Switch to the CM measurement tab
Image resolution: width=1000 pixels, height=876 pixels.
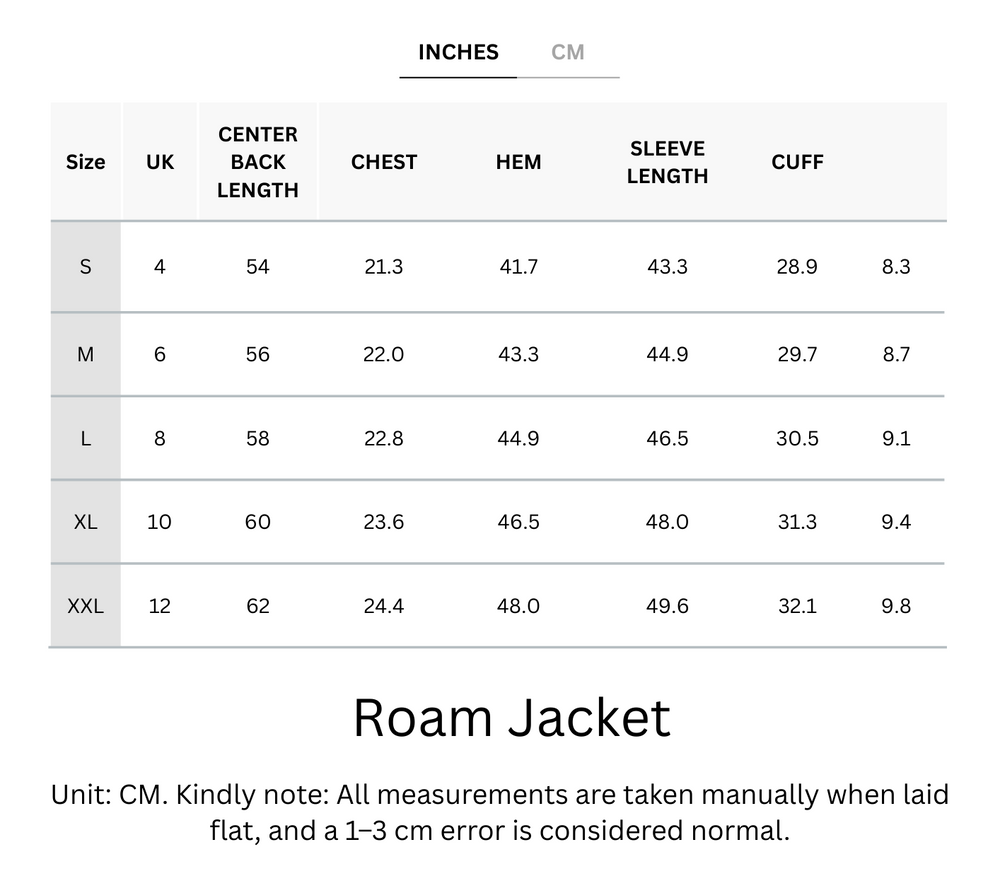[x=570, y=52]
